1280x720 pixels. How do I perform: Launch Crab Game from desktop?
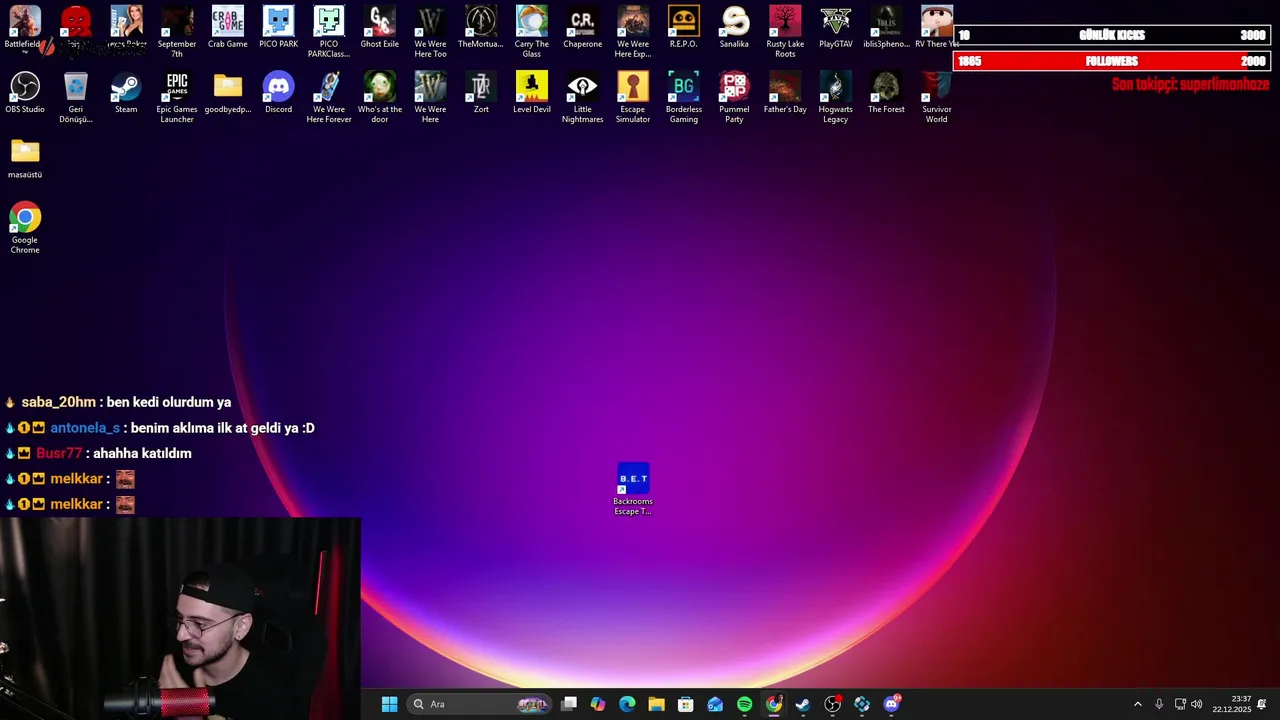[228, 27]
